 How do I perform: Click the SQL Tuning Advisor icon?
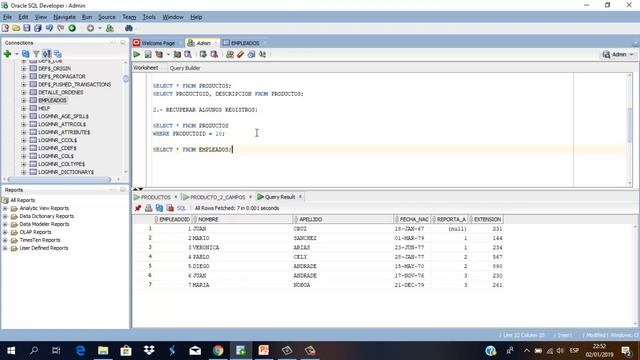click(x=188, y=54)
